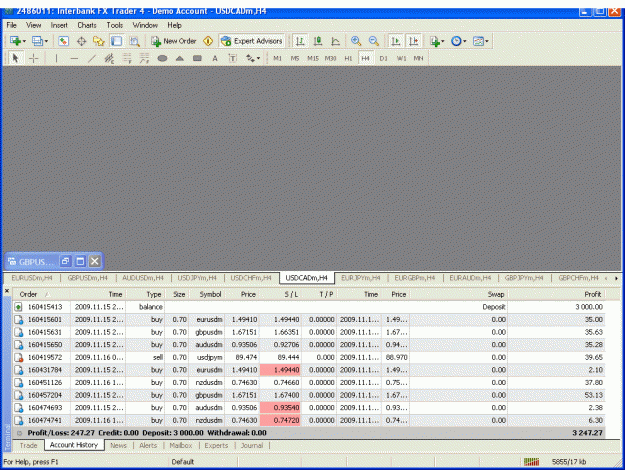Switch to the EURUSDm,H4 chart tab

[32, 278]
